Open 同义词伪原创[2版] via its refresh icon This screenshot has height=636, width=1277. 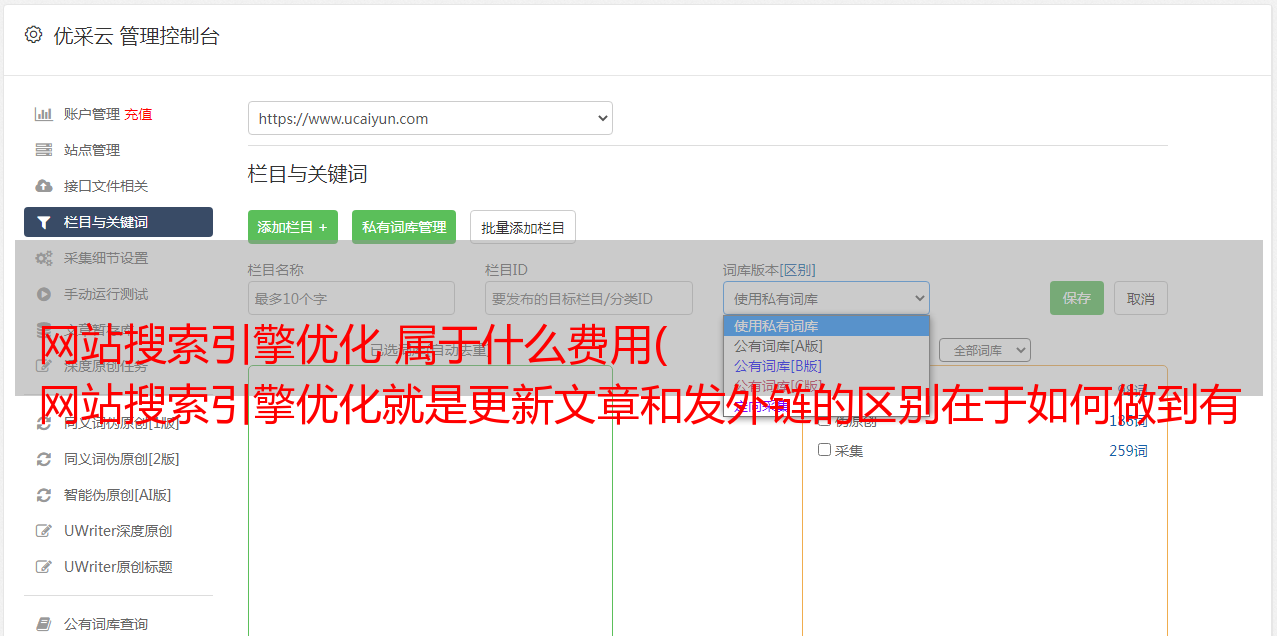coord(44,459)
